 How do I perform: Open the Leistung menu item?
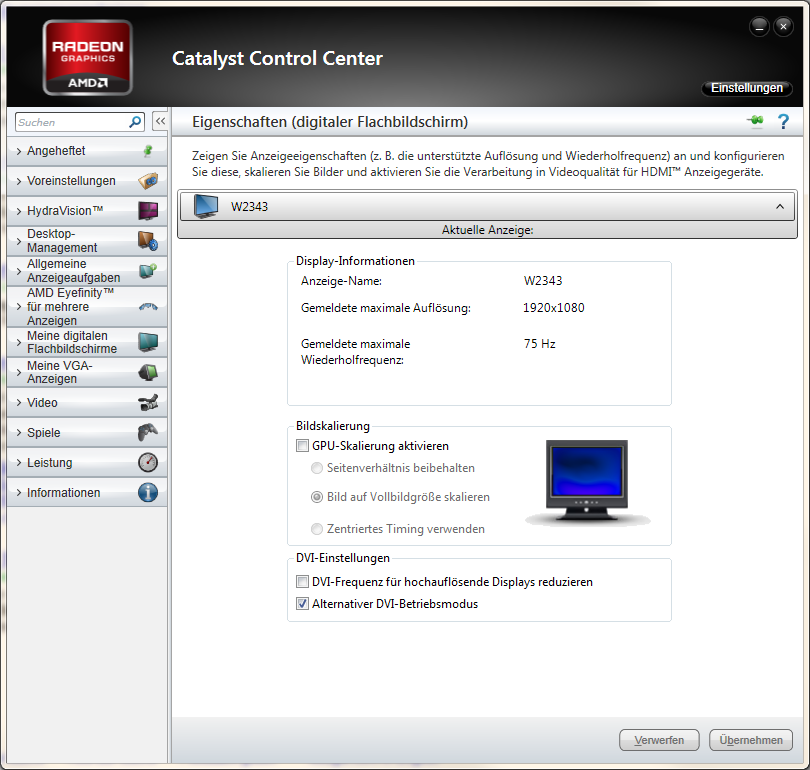(x=87, y=462)
